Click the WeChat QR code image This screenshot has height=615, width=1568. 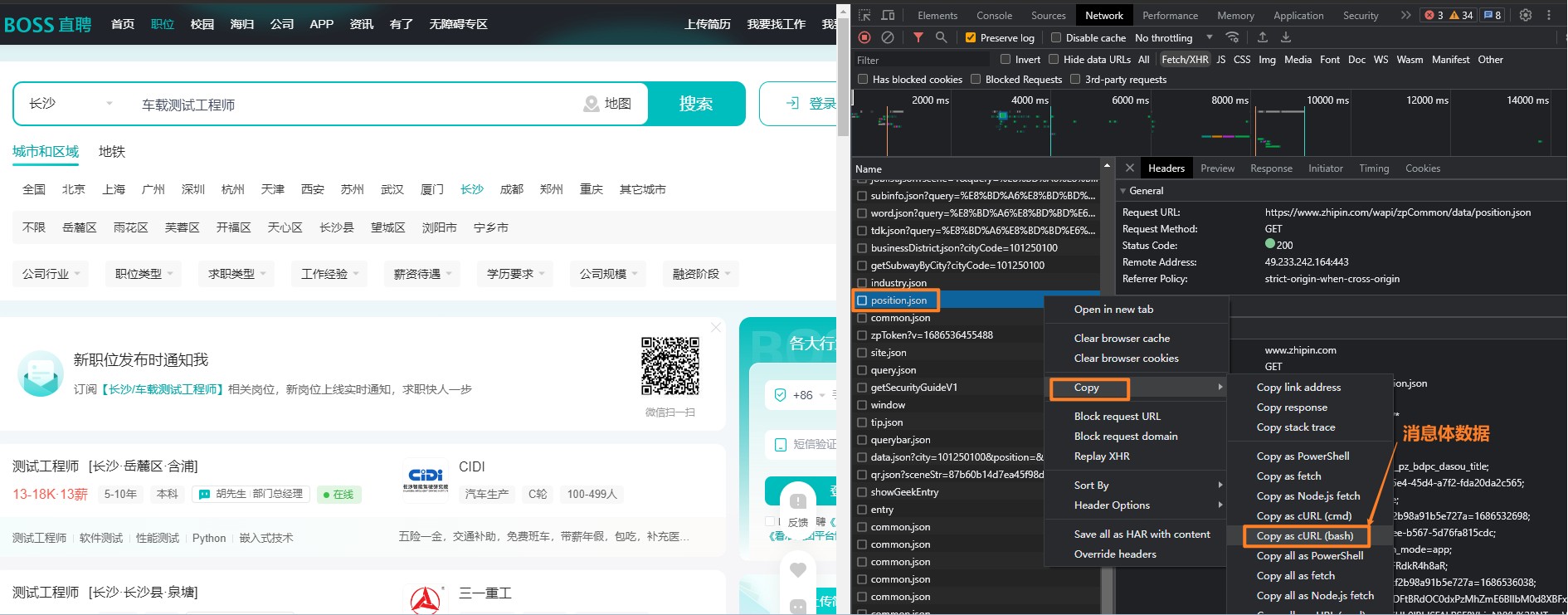tap(670, 366)
